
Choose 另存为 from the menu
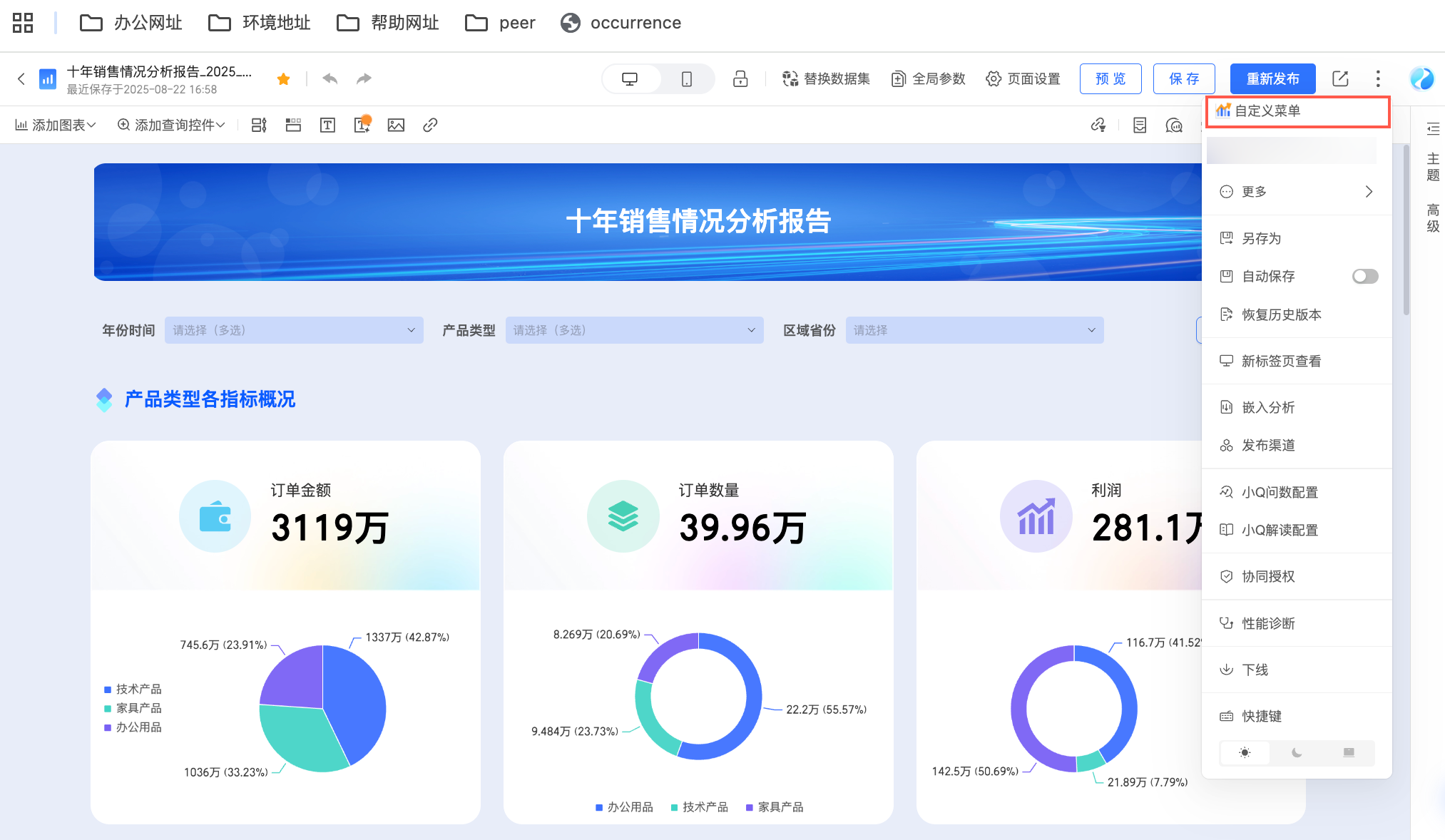click(1261, 238)
